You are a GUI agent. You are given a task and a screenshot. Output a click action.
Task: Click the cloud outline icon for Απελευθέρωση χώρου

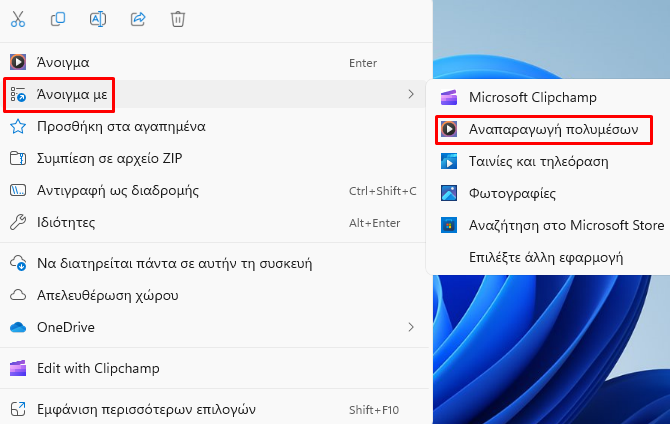pos(18,295)
